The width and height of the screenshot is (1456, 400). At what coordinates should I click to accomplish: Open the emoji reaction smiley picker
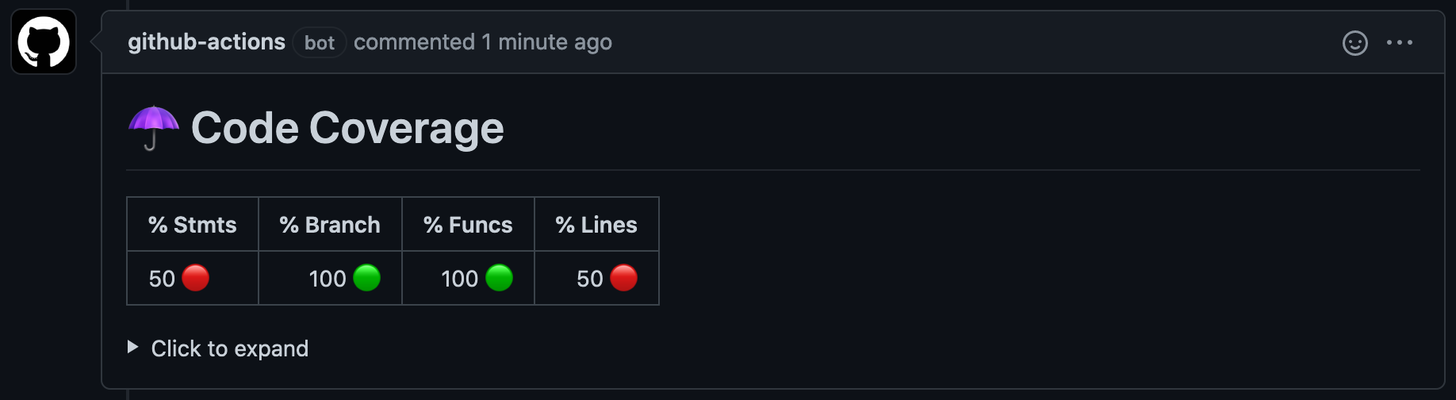tap(1354, 42)
